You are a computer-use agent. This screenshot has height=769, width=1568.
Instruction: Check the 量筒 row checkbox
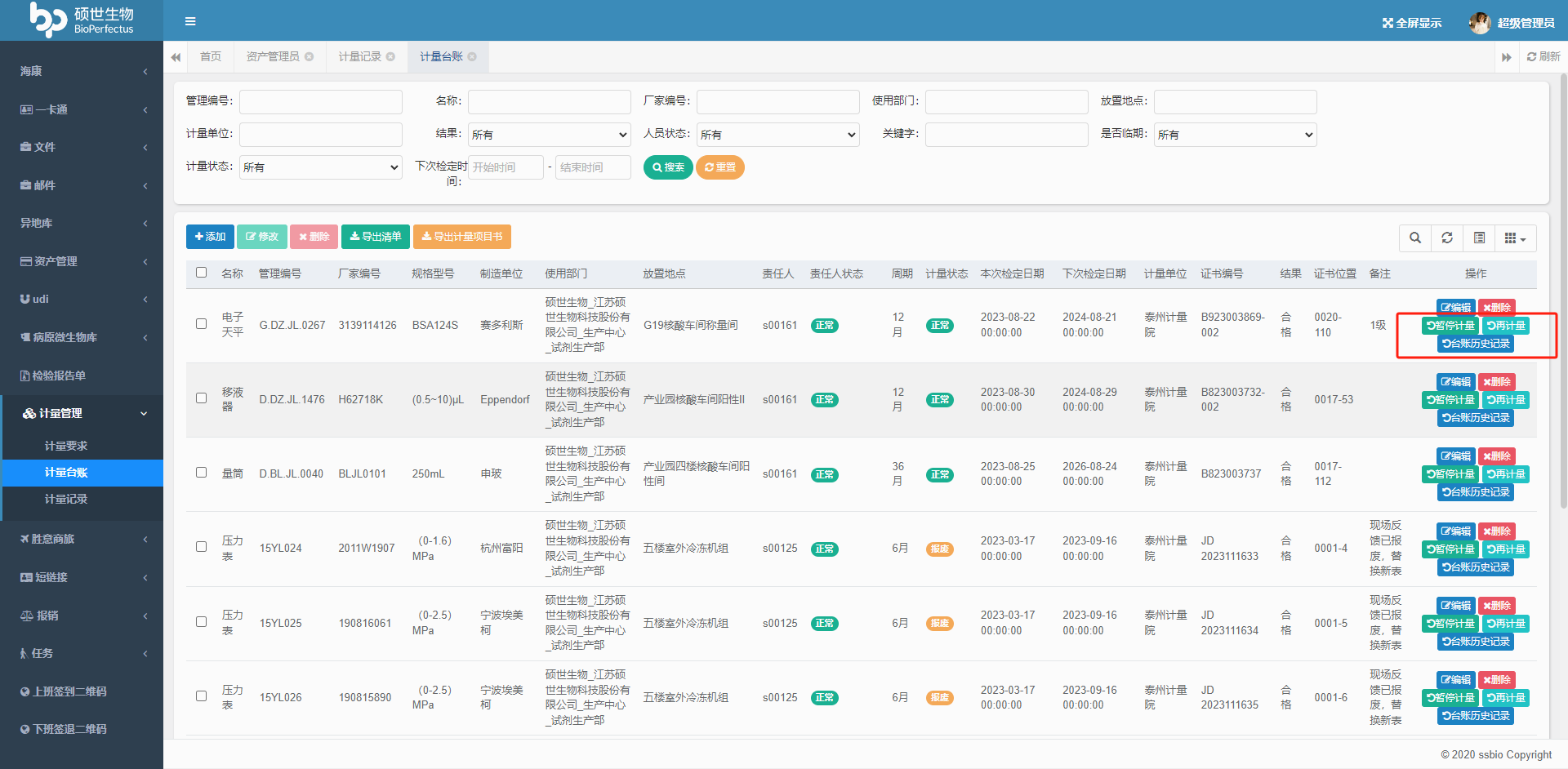coord(201,473)
